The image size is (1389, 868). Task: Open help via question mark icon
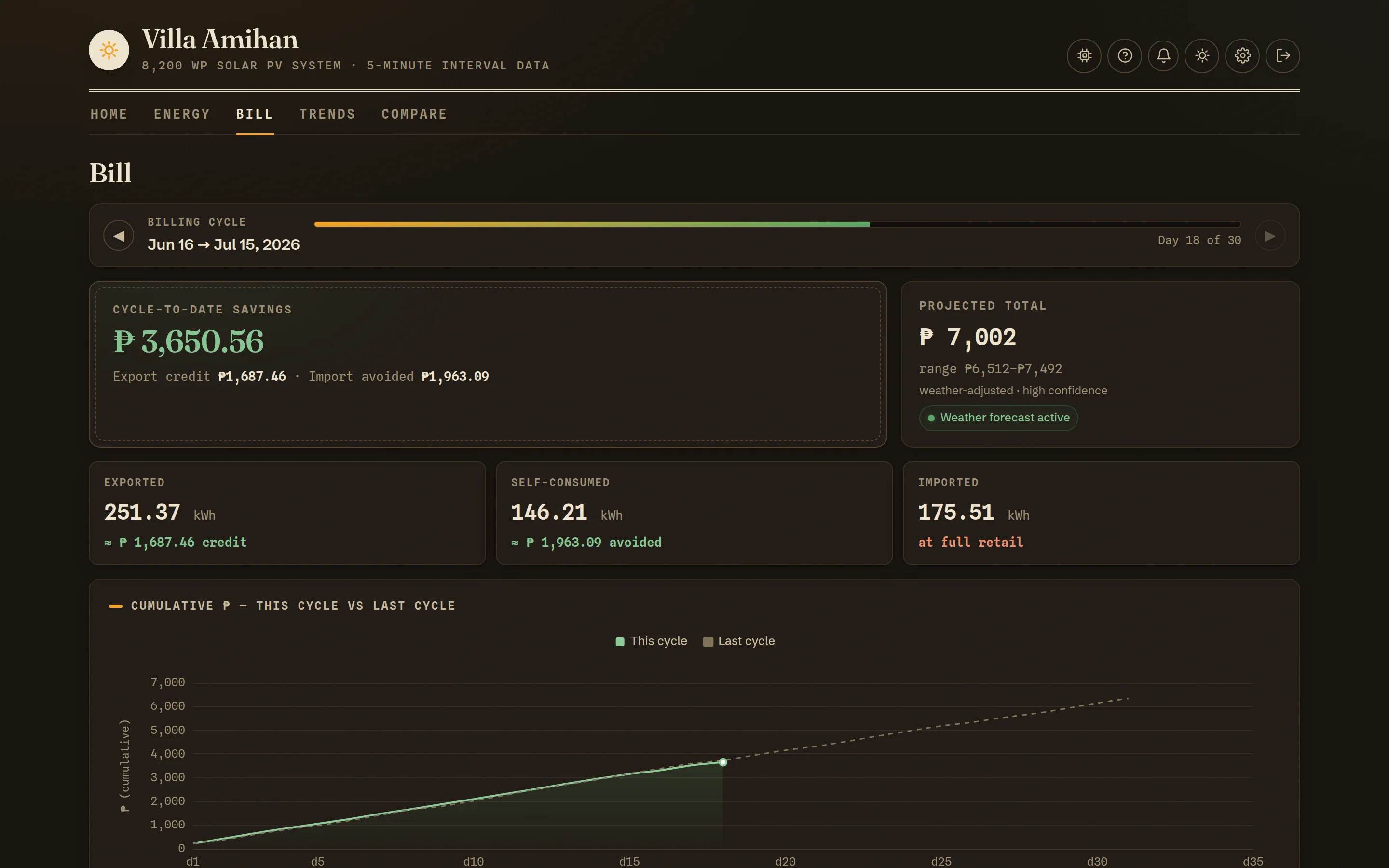point(1124,55)
